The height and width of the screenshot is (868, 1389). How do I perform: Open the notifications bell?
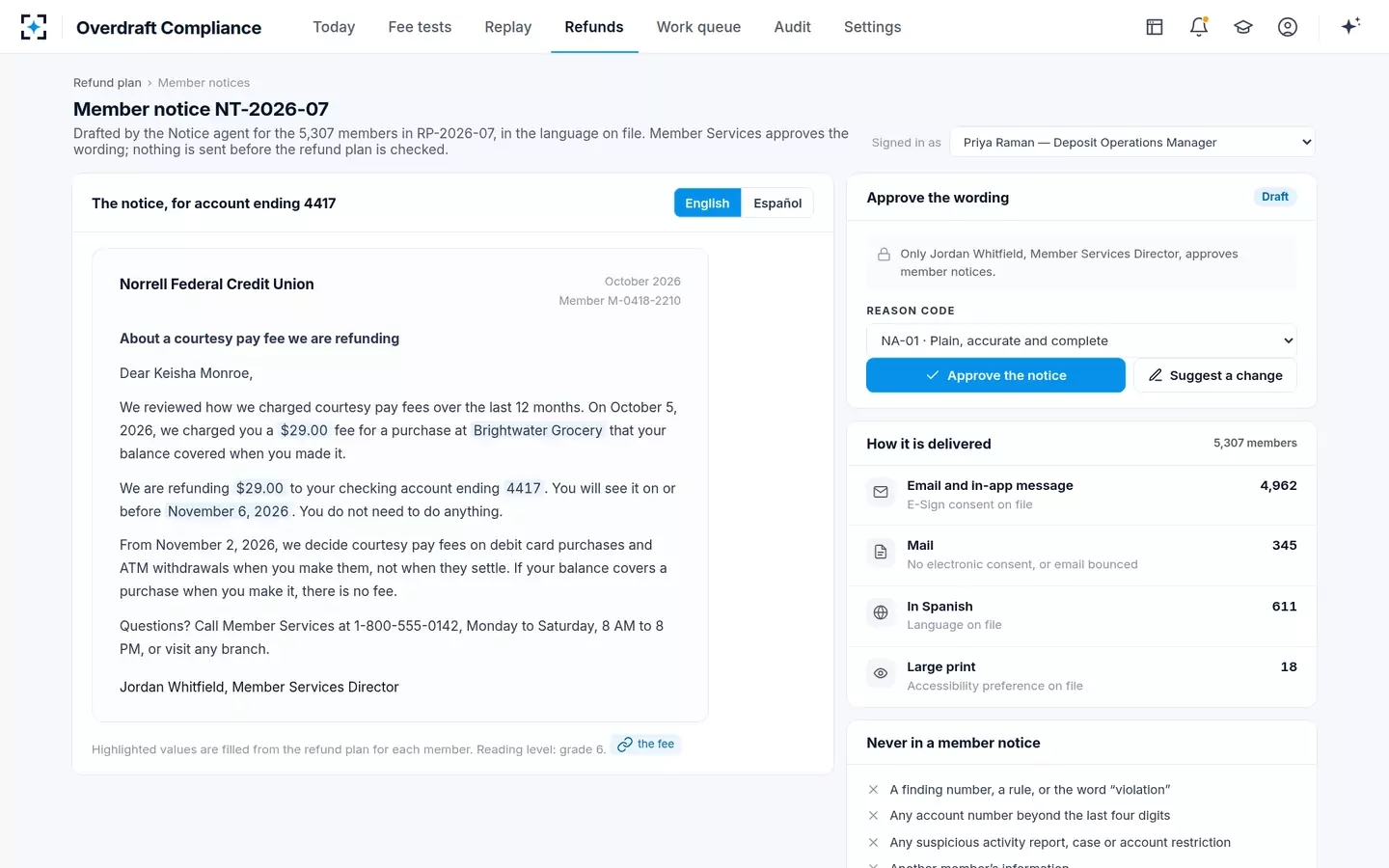click(x=1199, y=27)
